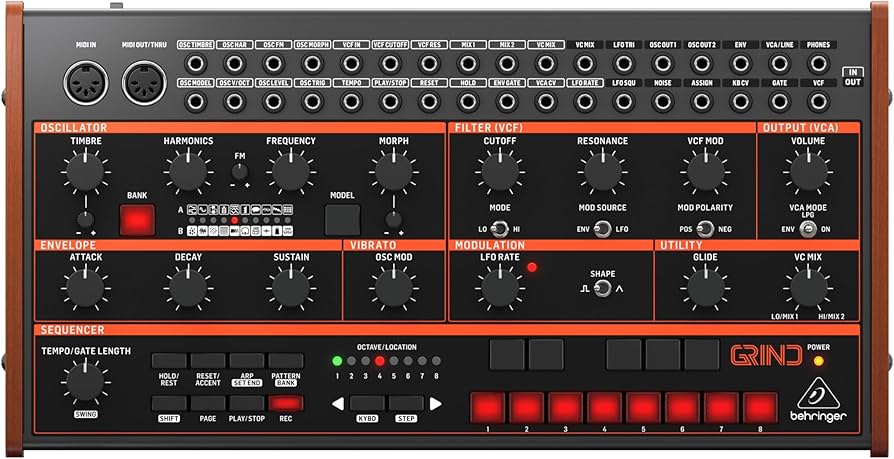The height and width of the screenshot is (459, 894).
Task: Click the GRIND logo
Action: coord(766,355)
